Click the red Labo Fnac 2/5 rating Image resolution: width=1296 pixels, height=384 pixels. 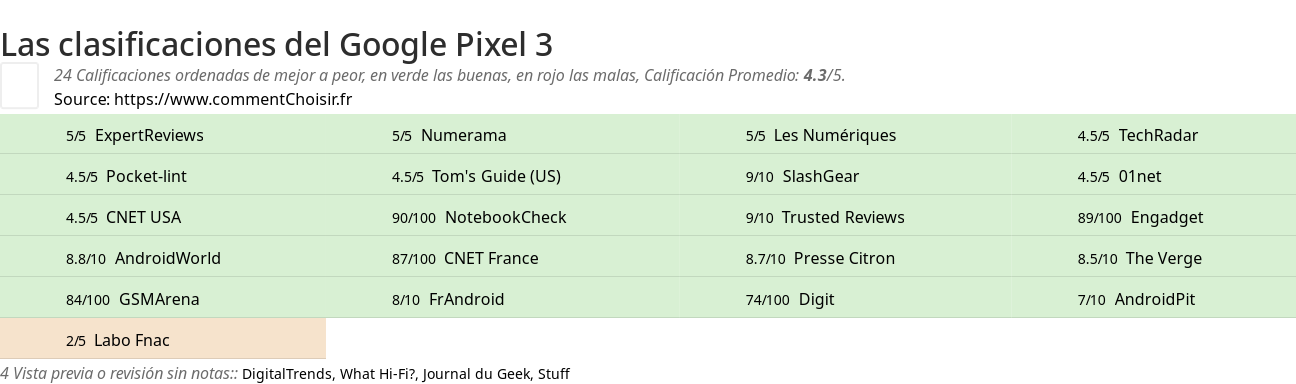163,340
